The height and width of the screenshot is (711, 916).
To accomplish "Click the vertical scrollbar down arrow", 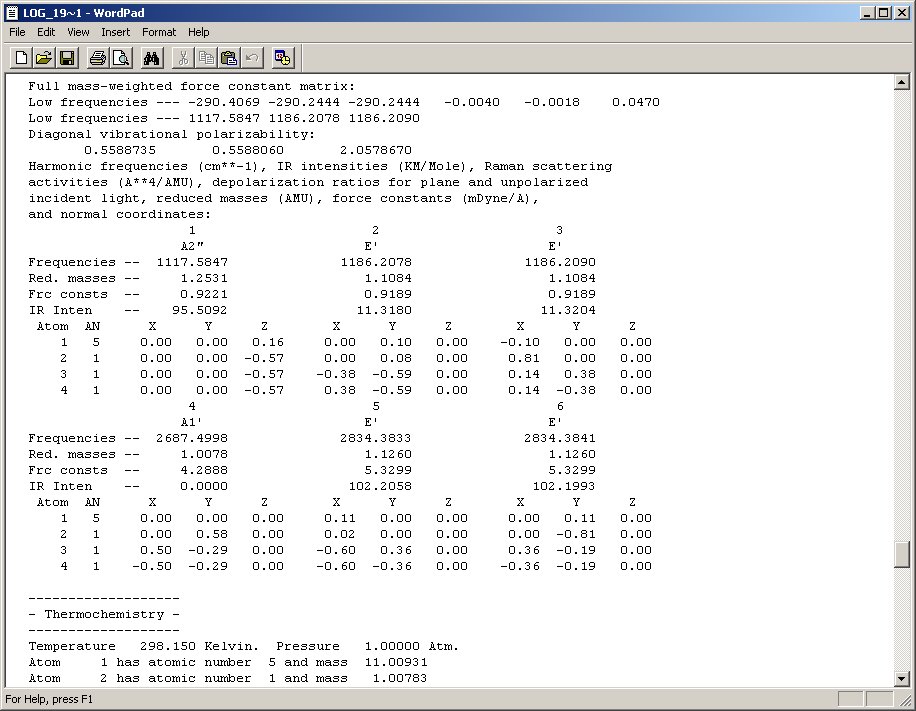I will pyautogui.click(x=901, y=679).
